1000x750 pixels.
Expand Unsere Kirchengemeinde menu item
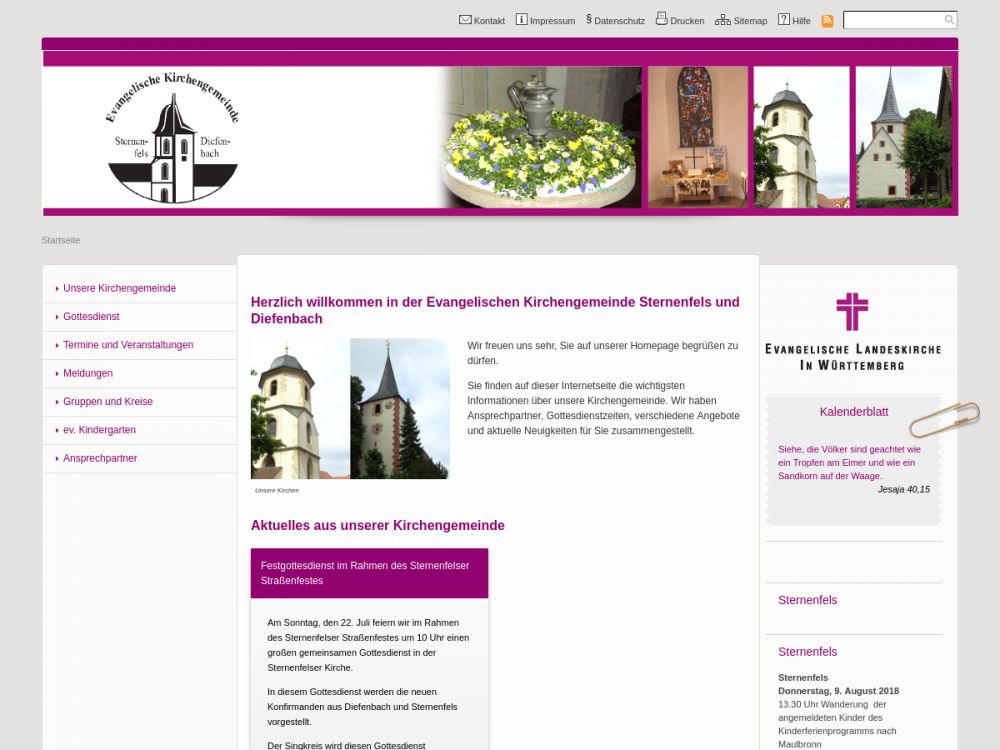(x=119, y=288)
